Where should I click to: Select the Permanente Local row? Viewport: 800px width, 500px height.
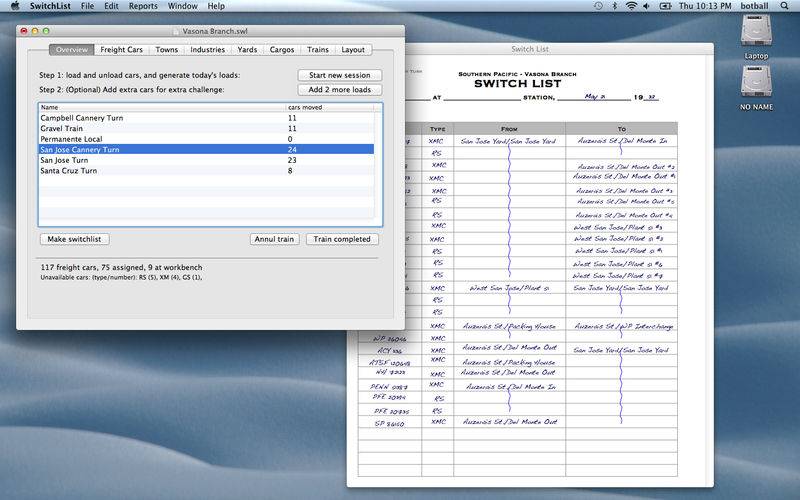207,139
